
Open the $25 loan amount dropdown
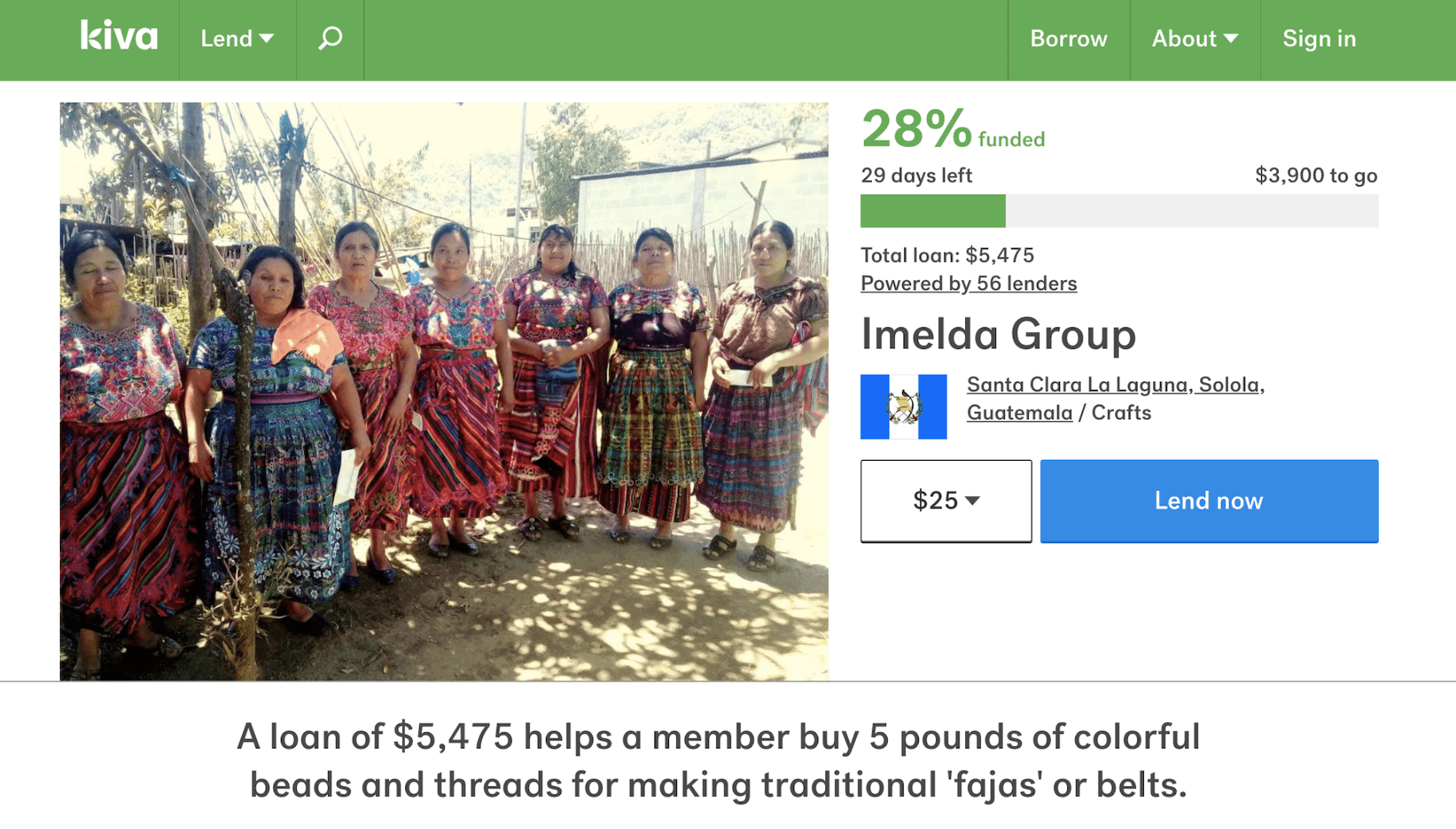[x=945, y=501]
